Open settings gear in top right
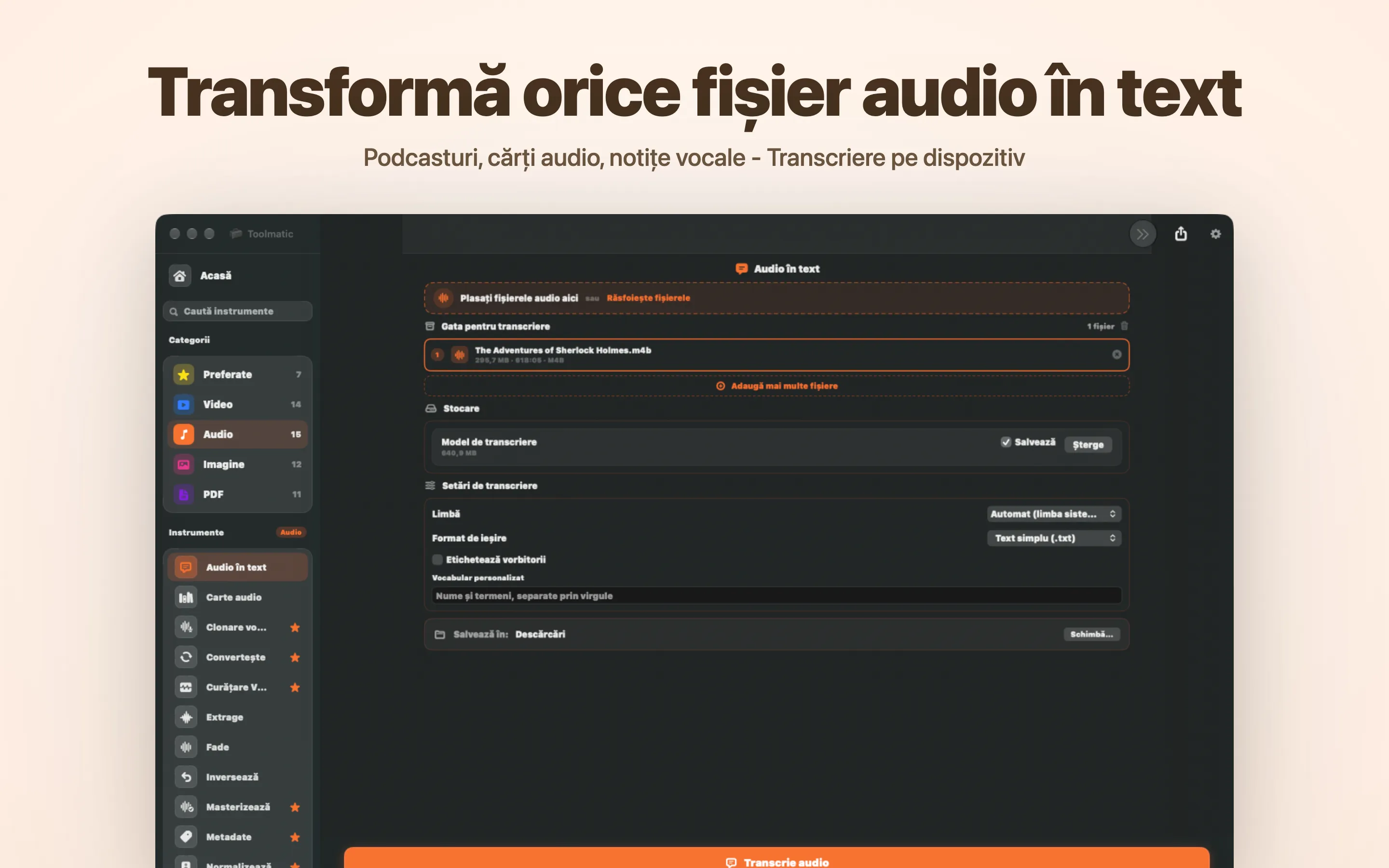The height and width of the screenshot is (868, 1389). pyautogui.click(x=1216, y=234)
